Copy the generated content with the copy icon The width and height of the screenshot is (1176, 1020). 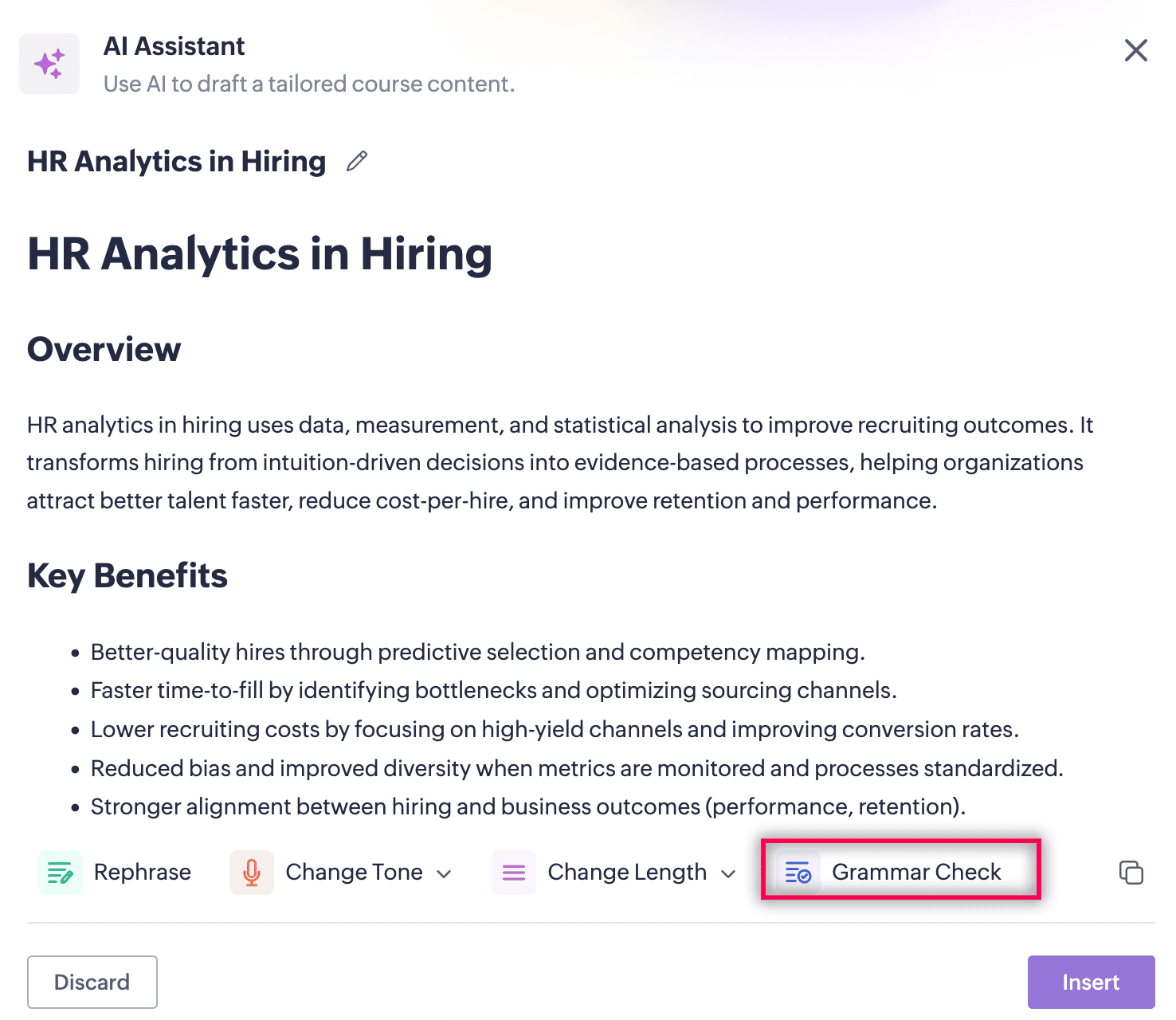1131,873
